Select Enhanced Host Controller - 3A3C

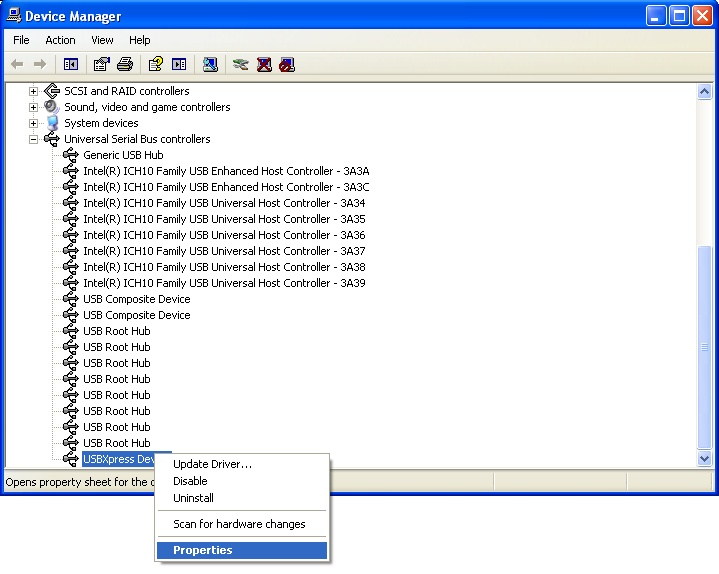pos(226,188)
